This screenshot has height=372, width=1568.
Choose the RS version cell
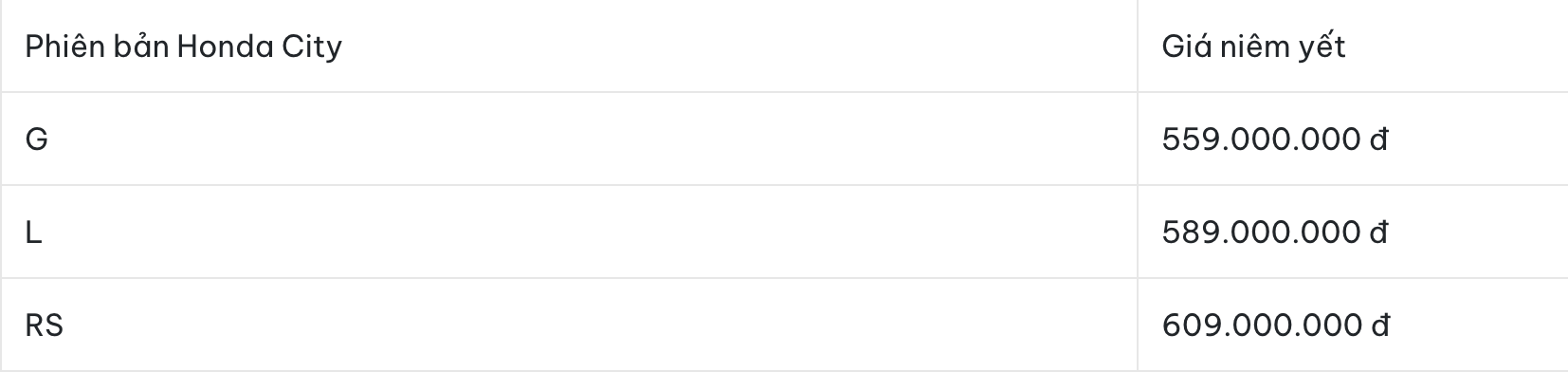569,325
